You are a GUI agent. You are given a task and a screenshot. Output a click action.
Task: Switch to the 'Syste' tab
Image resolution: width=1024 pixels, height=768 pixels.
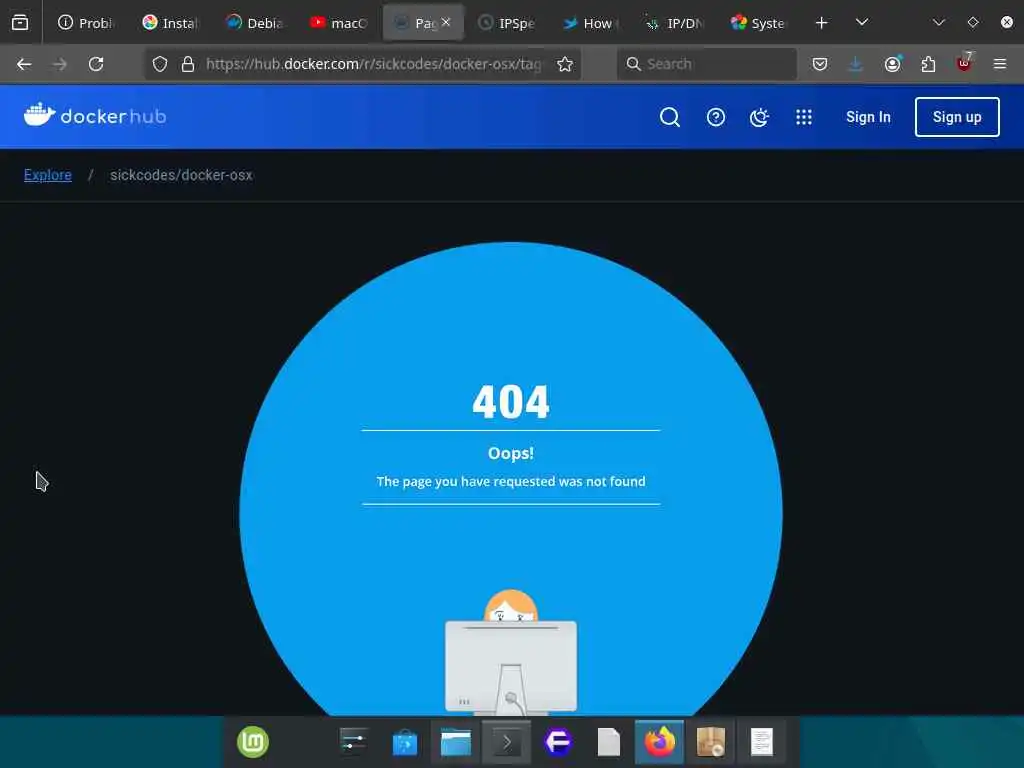tap(760, 23)
